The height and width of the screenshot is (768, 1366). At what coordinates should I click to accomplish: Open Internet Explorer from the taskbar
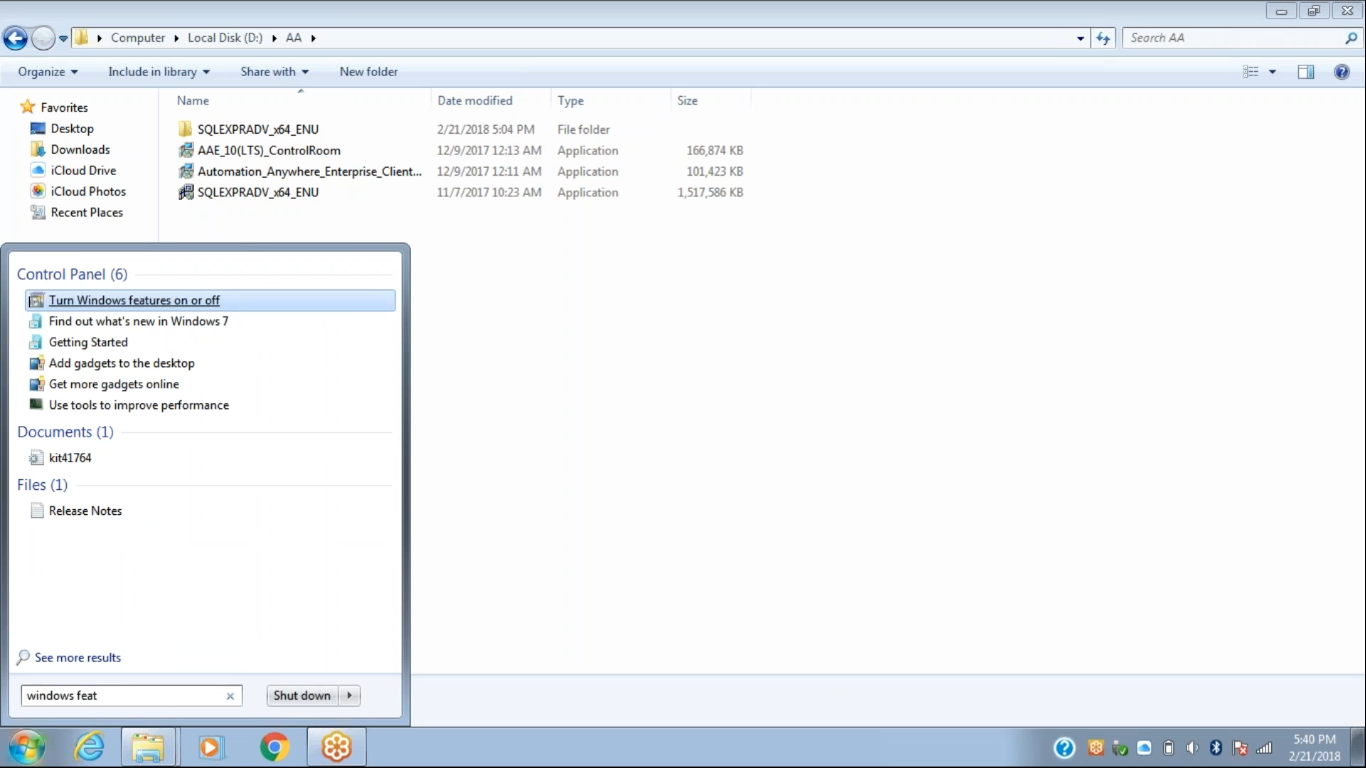pos(90,747)
